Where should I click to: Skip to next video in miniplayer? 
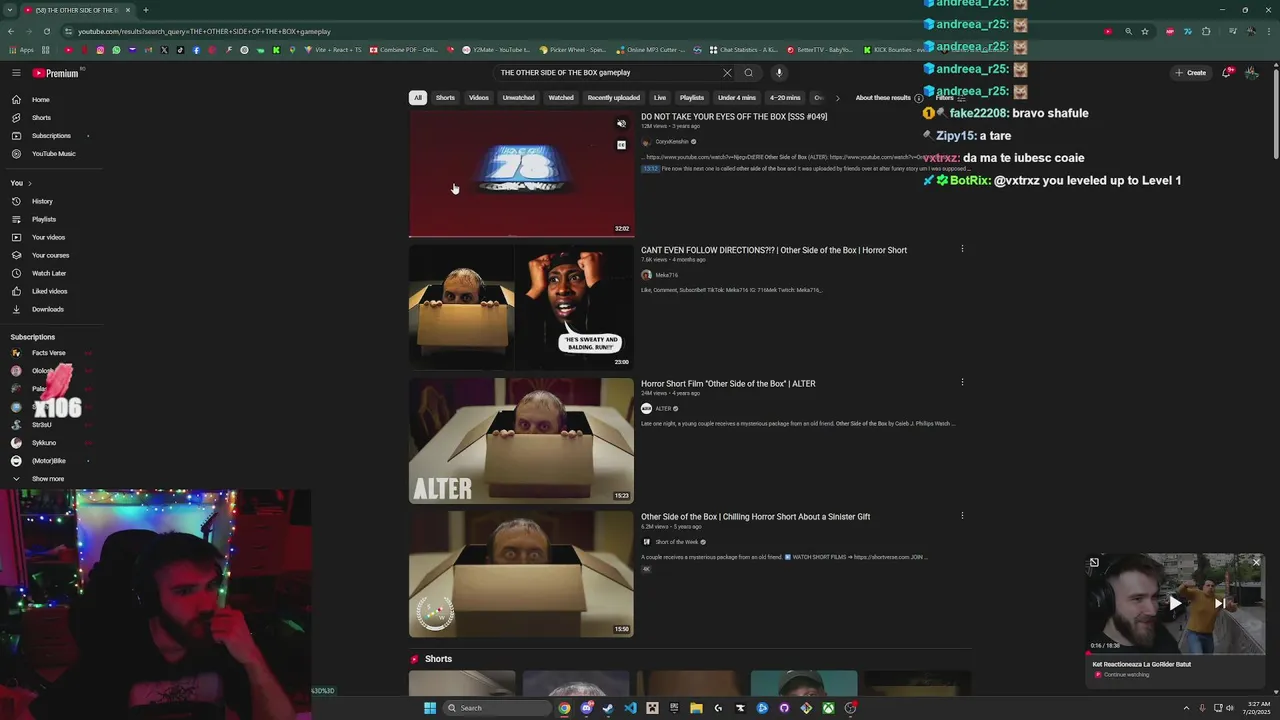[1219, 603]
